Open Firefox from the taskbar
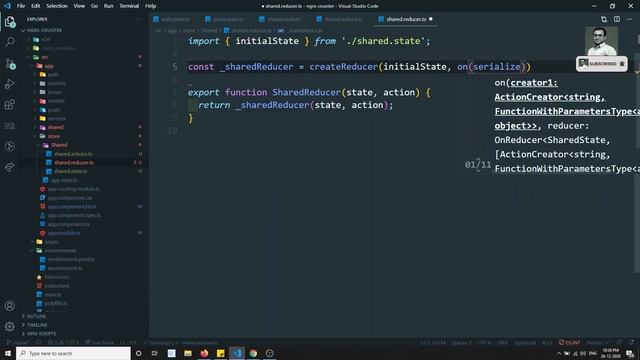640x360 pixels. (204, 353)
